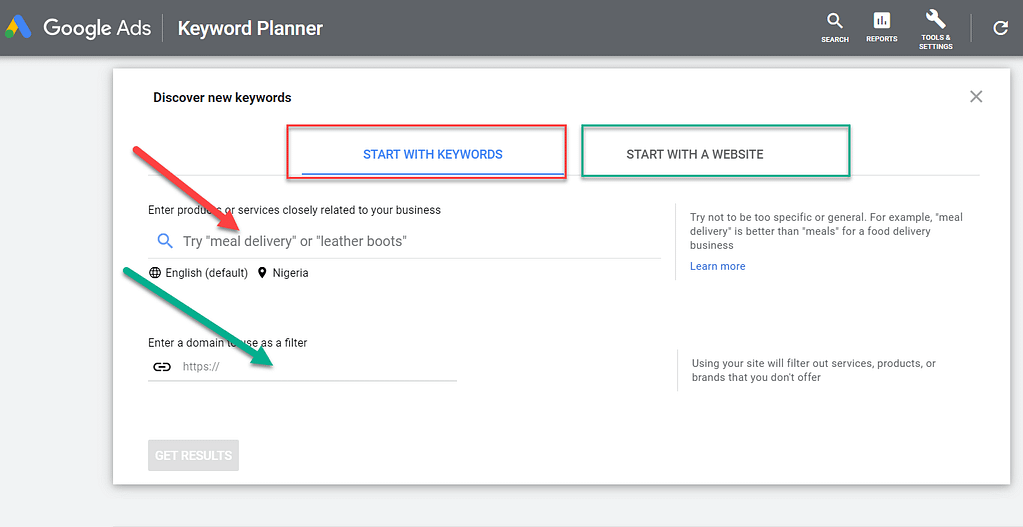Click 'Using your site will filter out' hint
Screen dimensions: 1023x527
814,370
